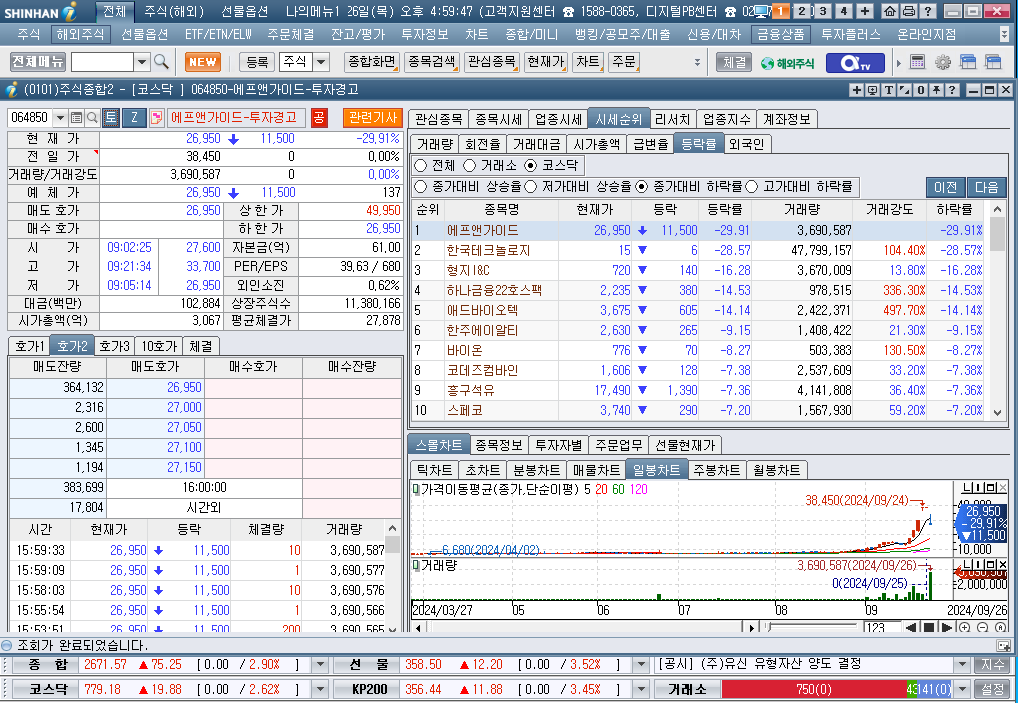Open the 공시 news ticker dropdown
Screen dimensions: 1018x703
click(963, 665)
